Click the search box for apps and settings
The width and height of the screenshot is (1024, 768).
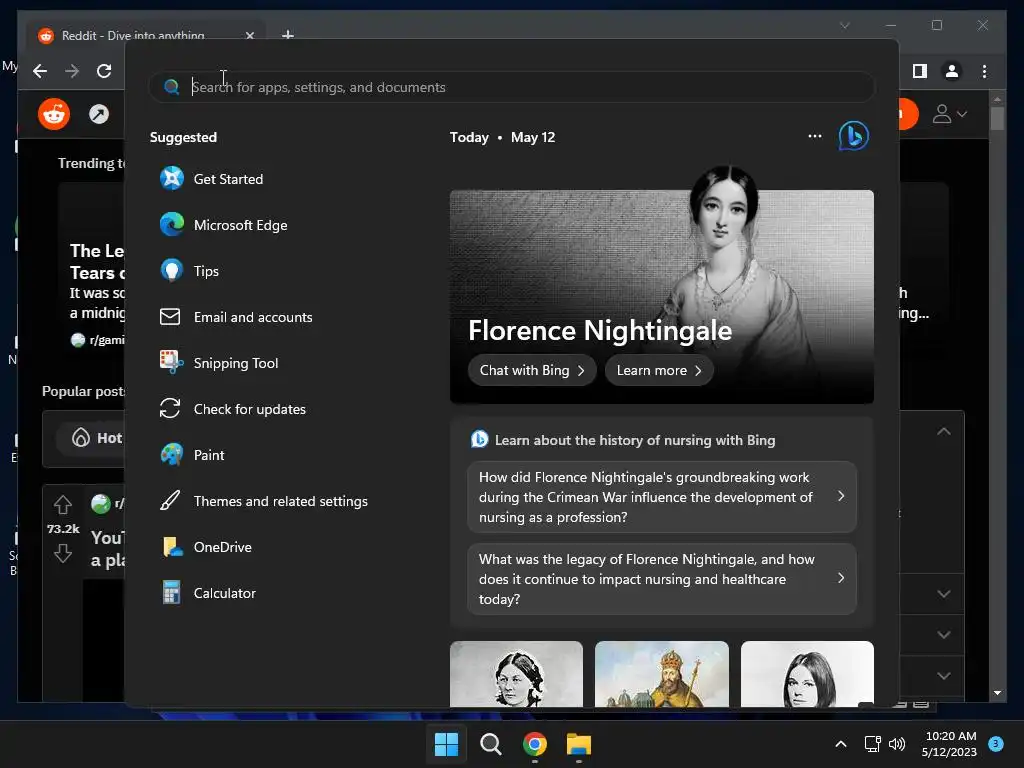pos(511,87)
